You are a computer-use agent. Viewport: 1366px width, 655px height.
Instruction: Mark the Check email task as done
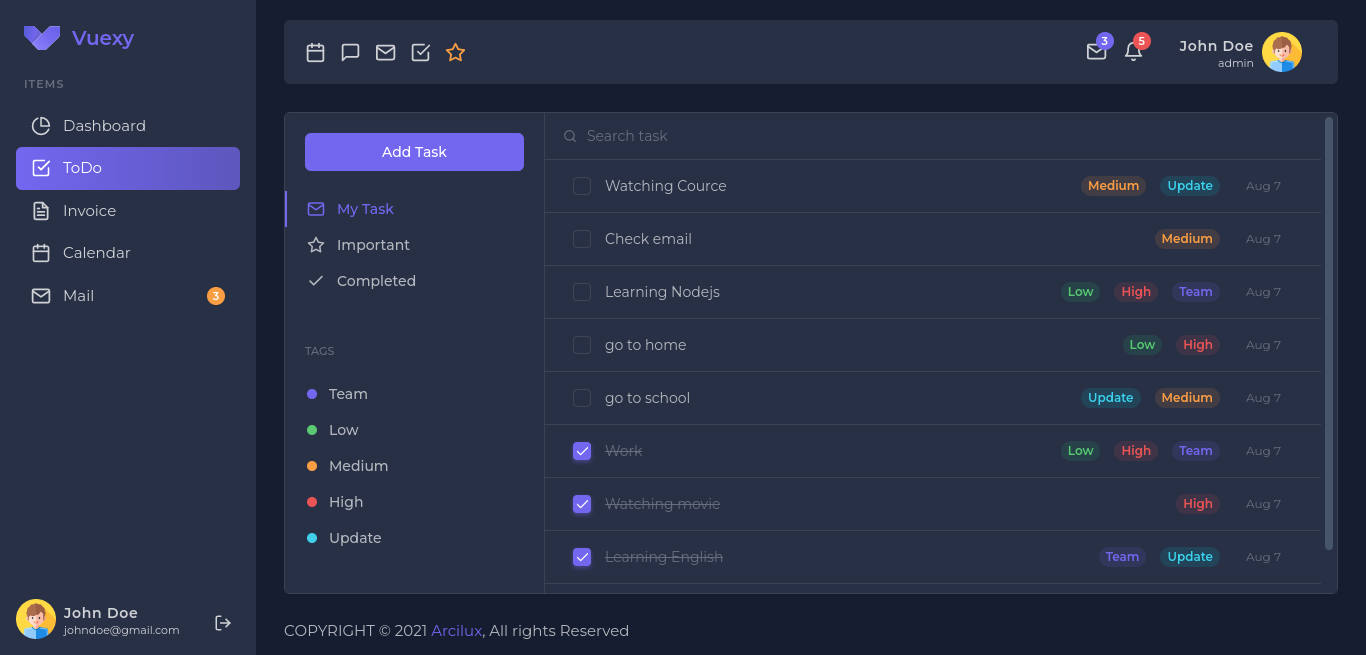[581, 238]
